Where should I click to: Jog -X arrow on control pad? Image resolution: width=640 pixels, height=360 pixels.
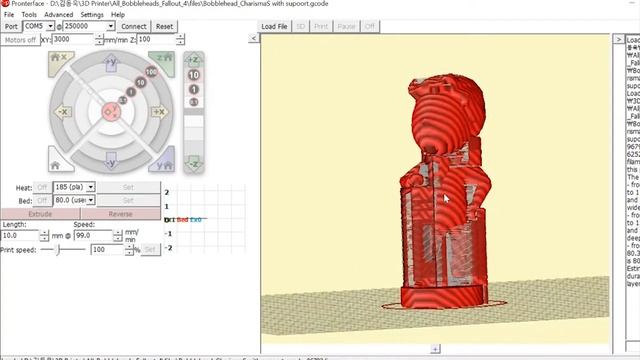point(63,111)
